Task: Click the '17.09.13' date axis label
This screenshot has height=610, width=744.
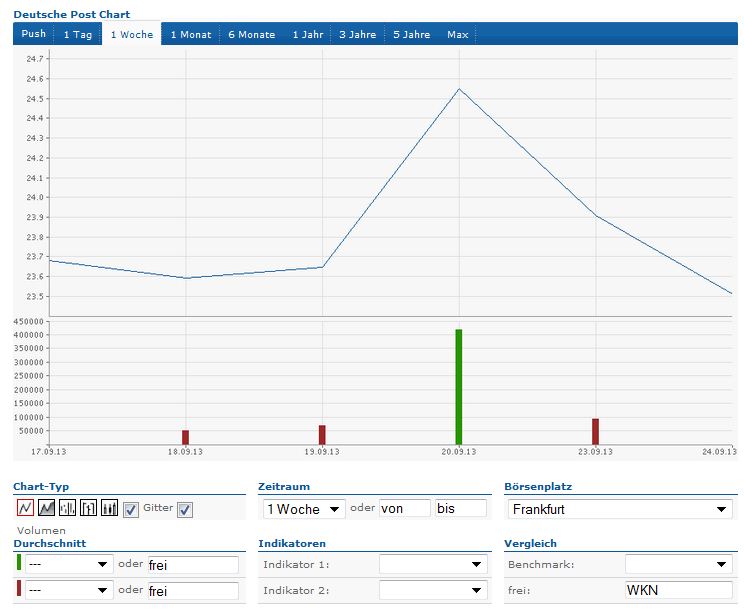Action: tap(49, 452)
